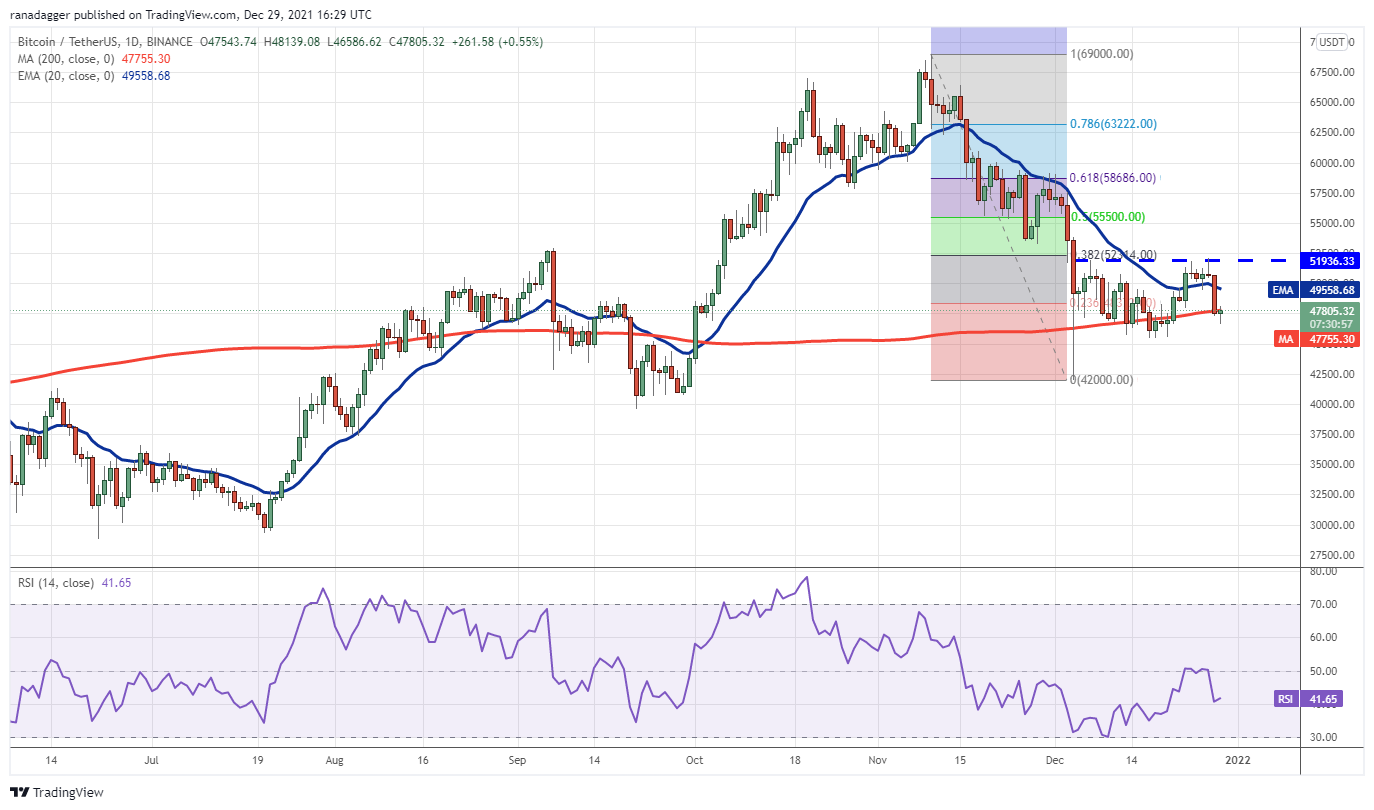Click the blue 51936.33 price tag
The height and width of the screenshot is (810, 1374).
(1329, 260)
